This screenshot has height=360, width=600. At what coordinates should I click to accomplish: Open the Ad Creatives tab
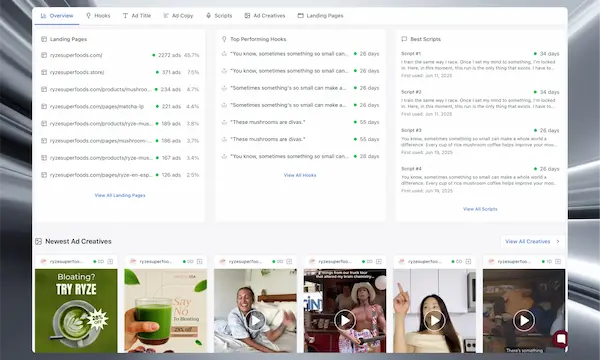[265, 16]
